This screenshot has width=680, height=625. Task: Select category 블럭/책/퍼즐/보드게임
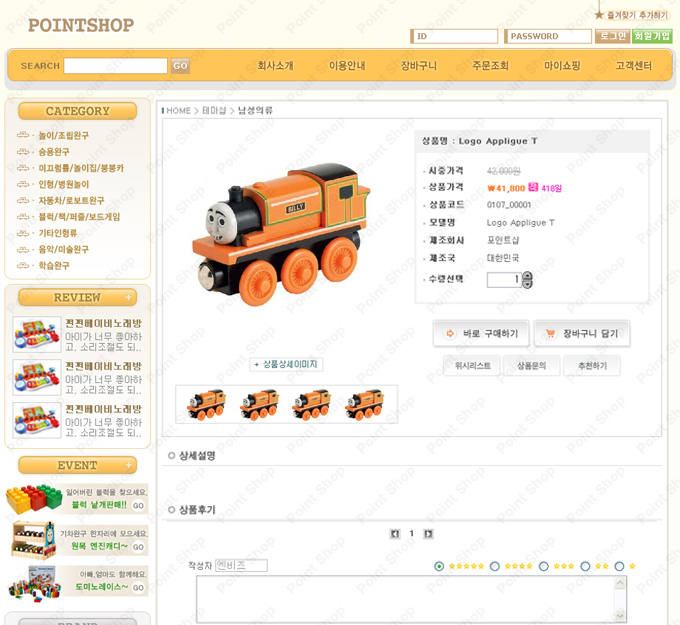79,217
